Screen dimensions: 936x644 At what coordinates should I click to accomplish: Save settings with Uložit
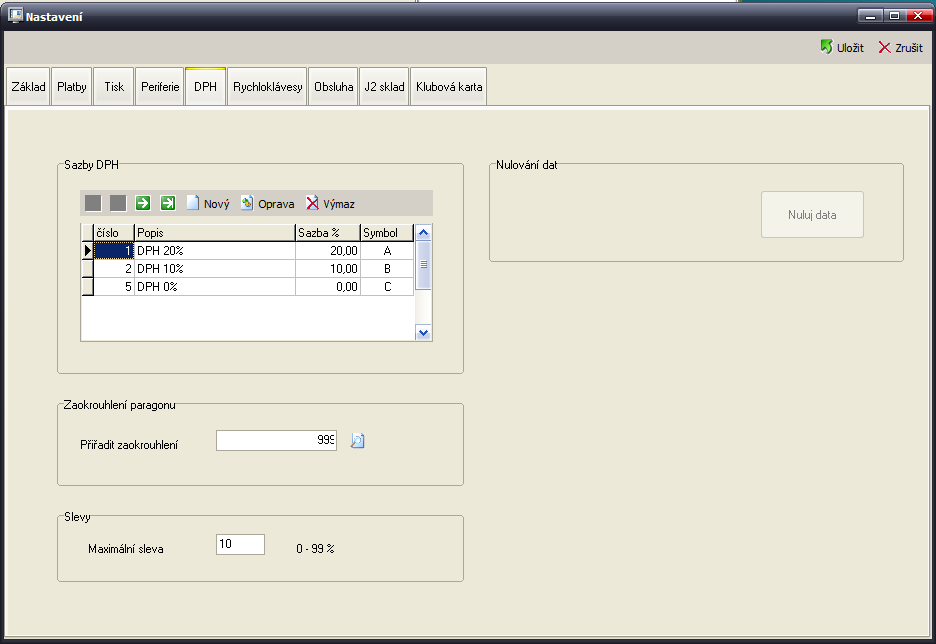coord(842,48)
